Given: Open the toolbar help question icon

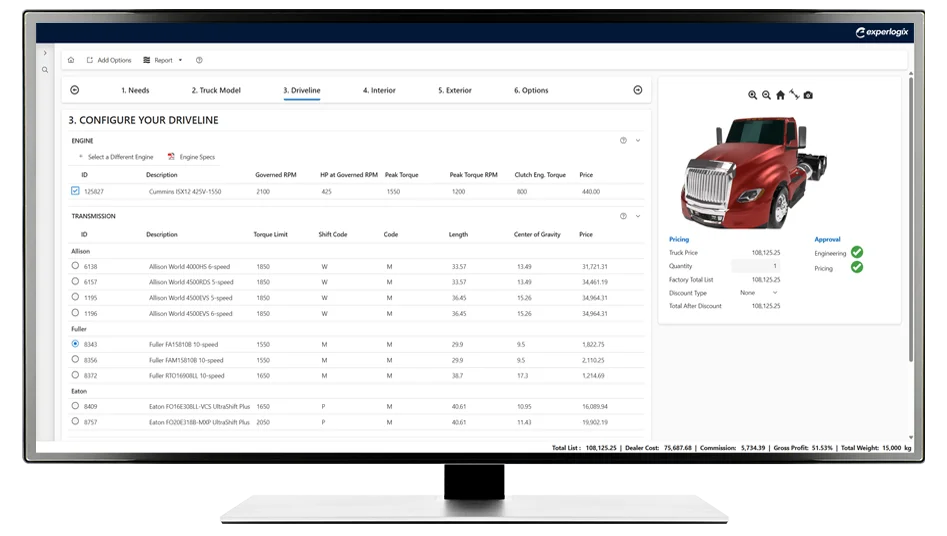Looking at the screenshot, I should pos(199,60).
